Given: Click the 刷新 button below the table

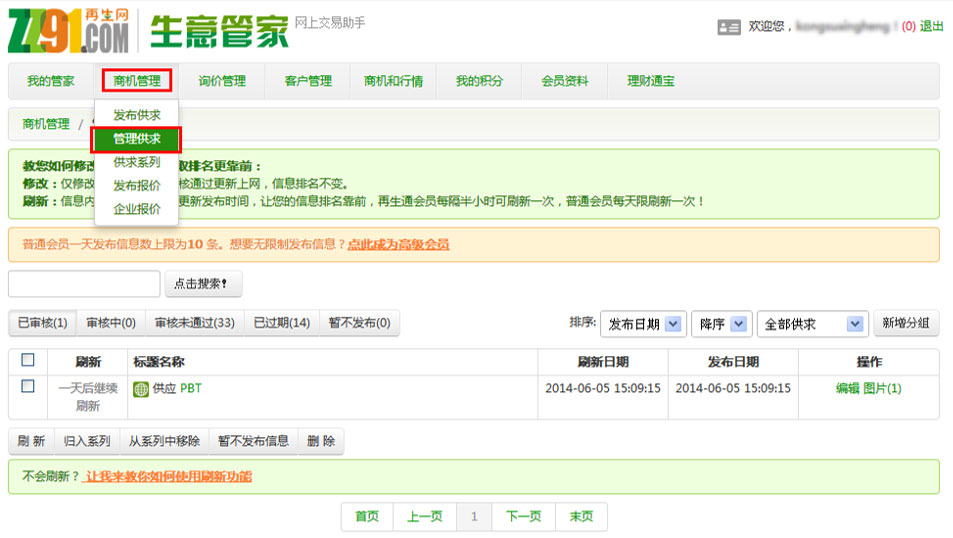Looking at the screenshot, I should 31,441.
